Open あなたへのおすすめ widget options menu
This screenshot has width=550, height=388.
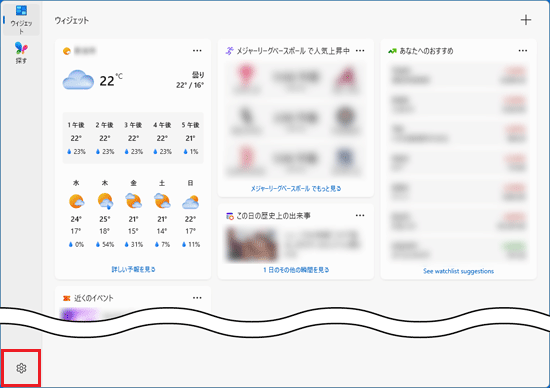pyautogui.click(x=523, y=51)
